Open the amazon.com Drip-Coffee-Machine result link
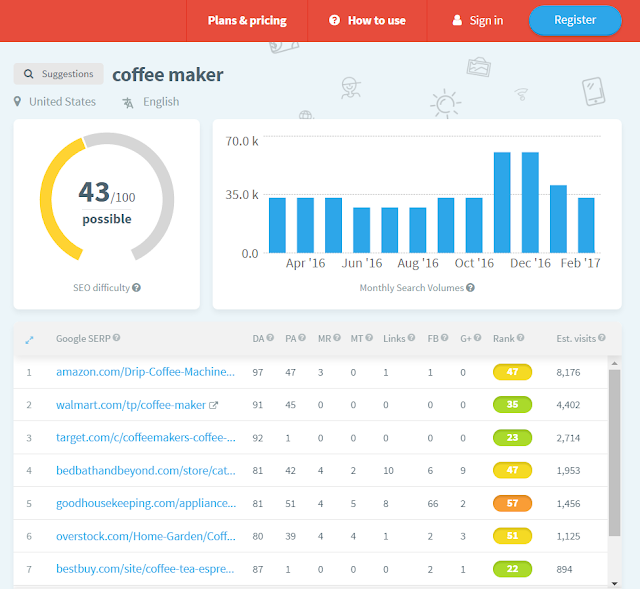Viewport: 640px width, 589px height. [145, 372]
